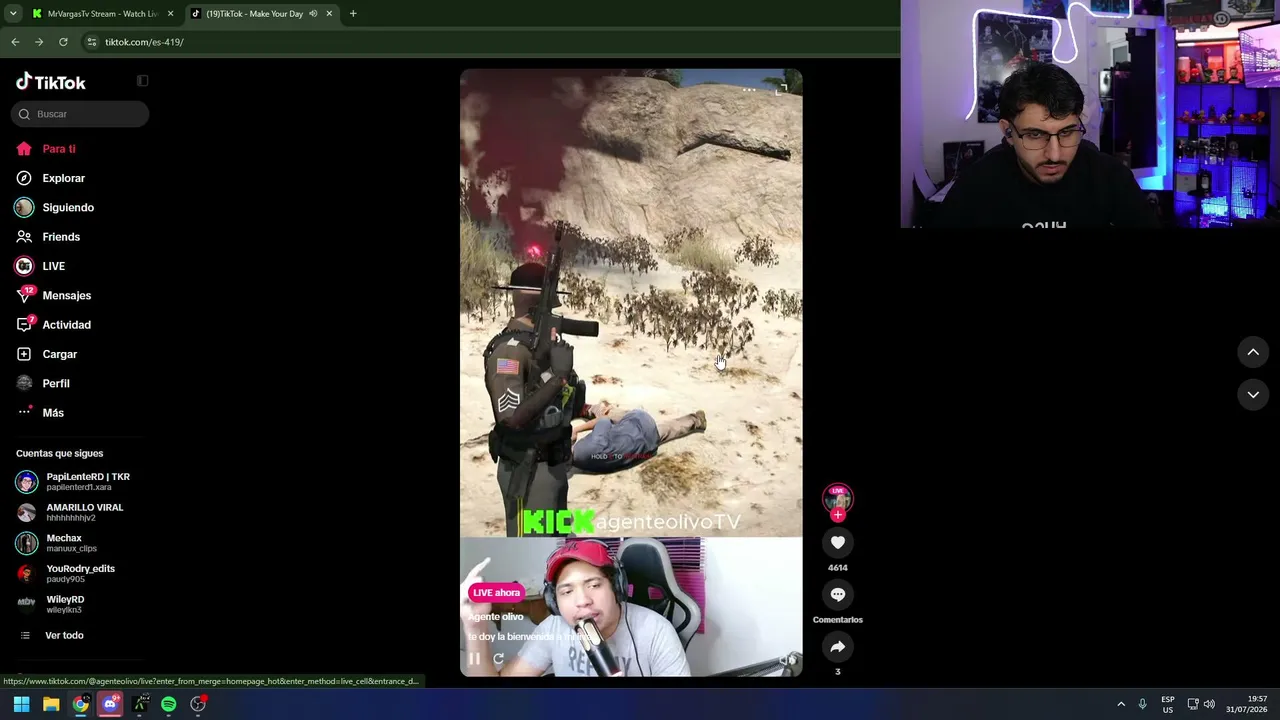Open Discord from the taskbar
The height and width of the screenshot is (720, 1280).
coord(110,704)
